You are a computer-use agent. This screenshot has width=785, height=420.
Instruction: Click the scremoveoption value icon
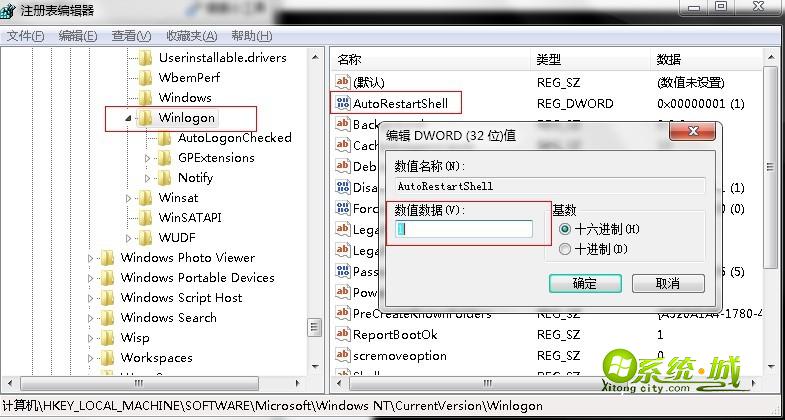[x=343, y=356]
